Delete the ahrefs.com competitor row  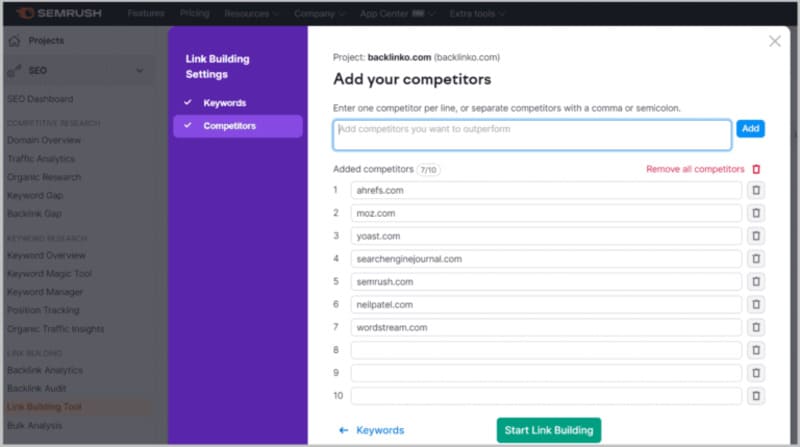point(756,190)
